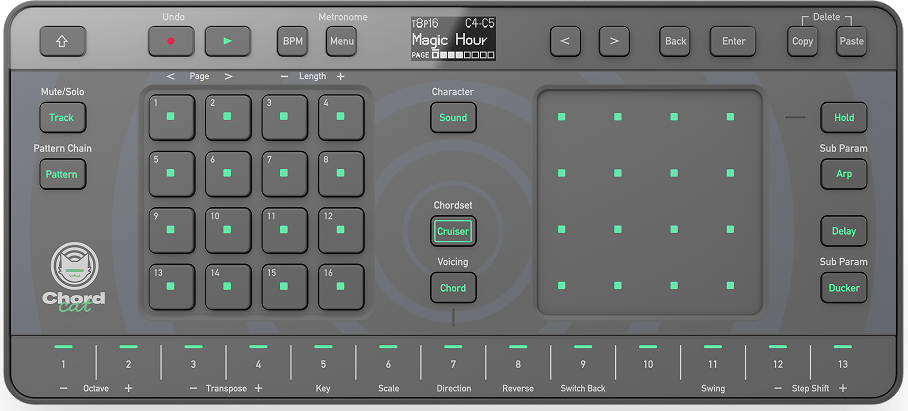Toggle the Arp button
The width and height of the screenshot is (908, 411).
pyautogui.click(x=843, y=174)
